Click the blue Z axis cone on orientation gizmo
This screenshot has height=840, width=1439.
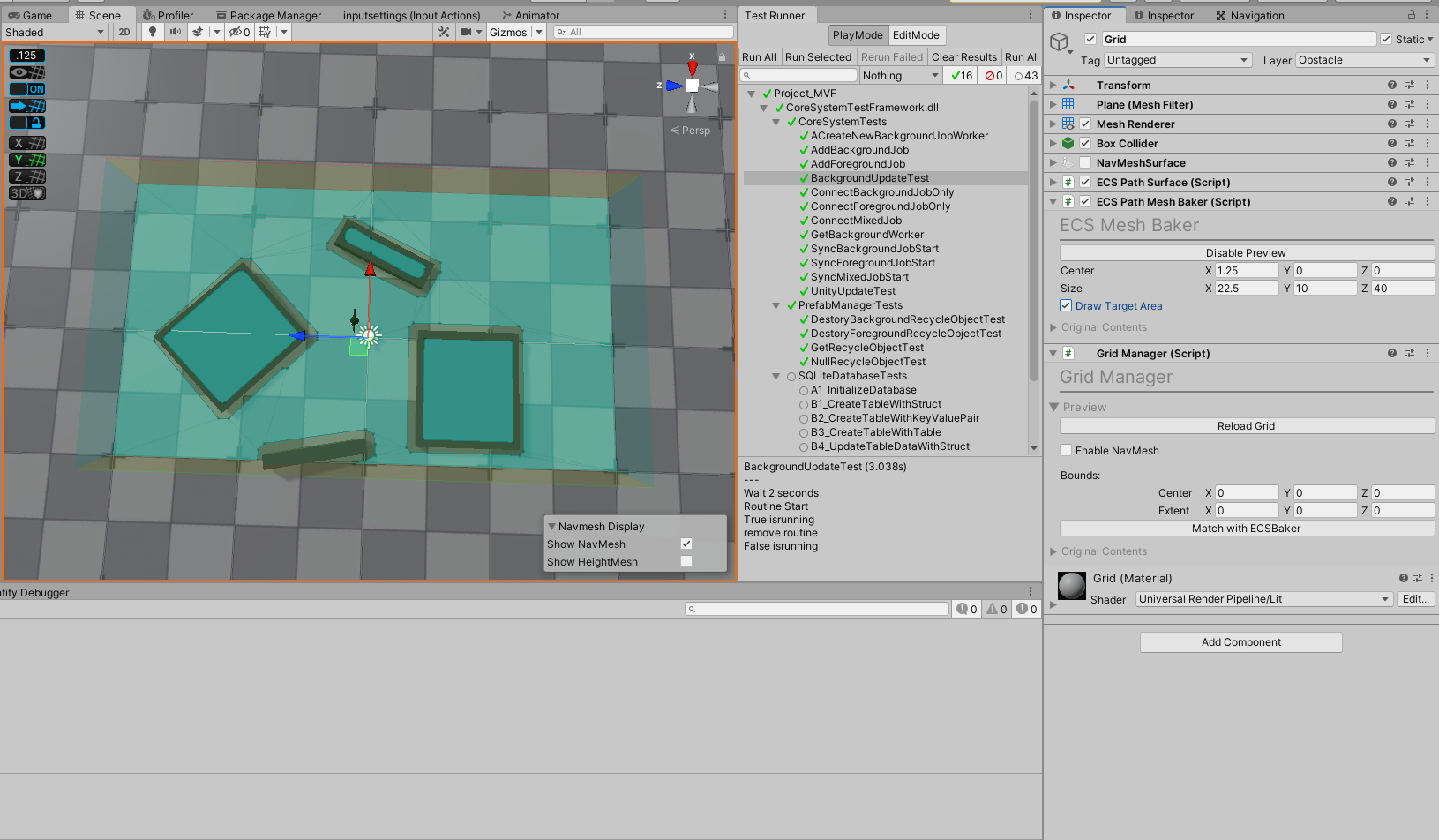(675, 86)
